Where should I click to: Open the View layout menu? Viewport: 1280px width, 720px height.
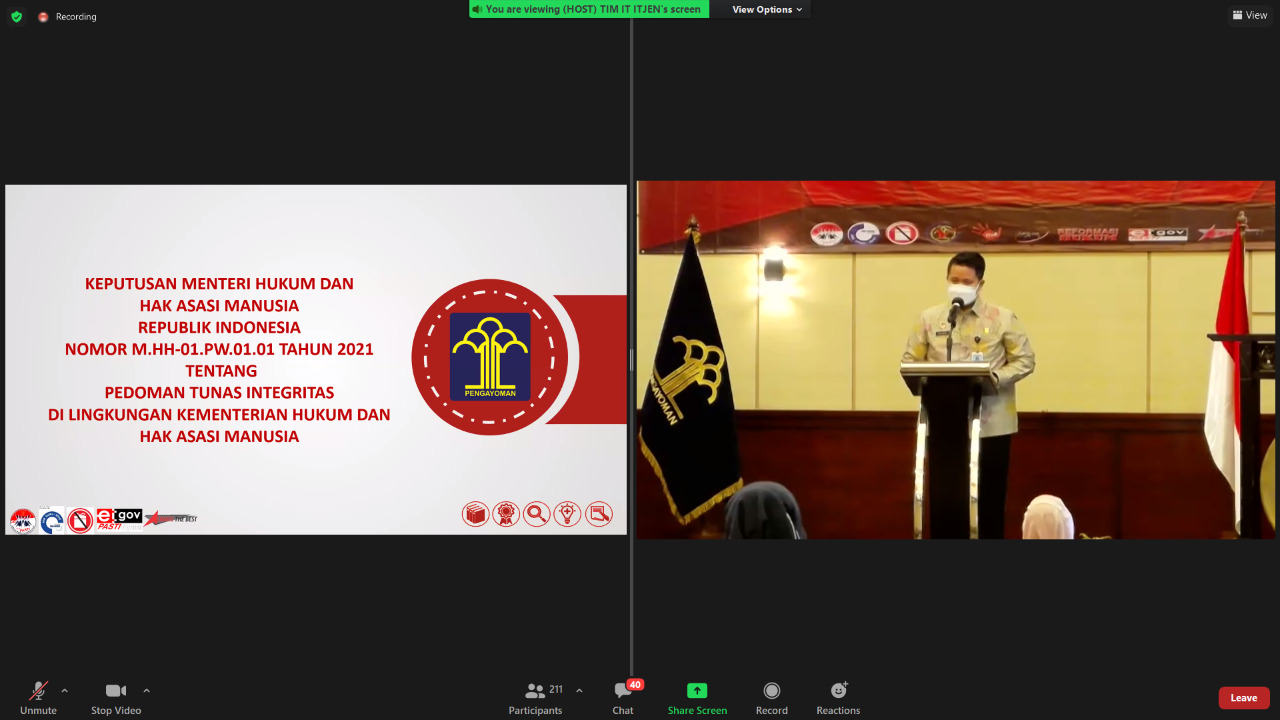[1250, 15]
